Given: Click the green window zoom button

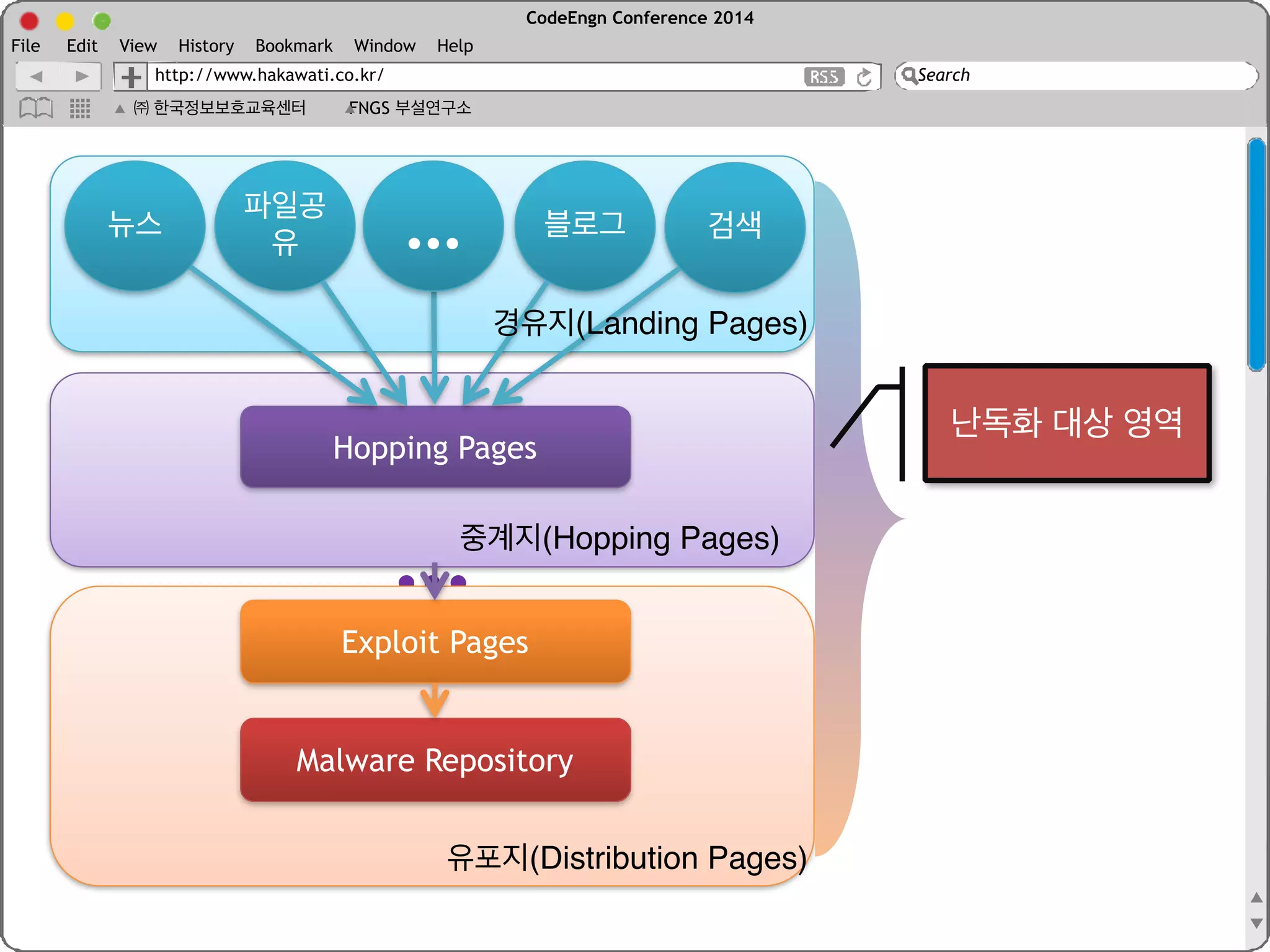Looking at the screenshot, I should pyautogui.click(x=102, y=21).
